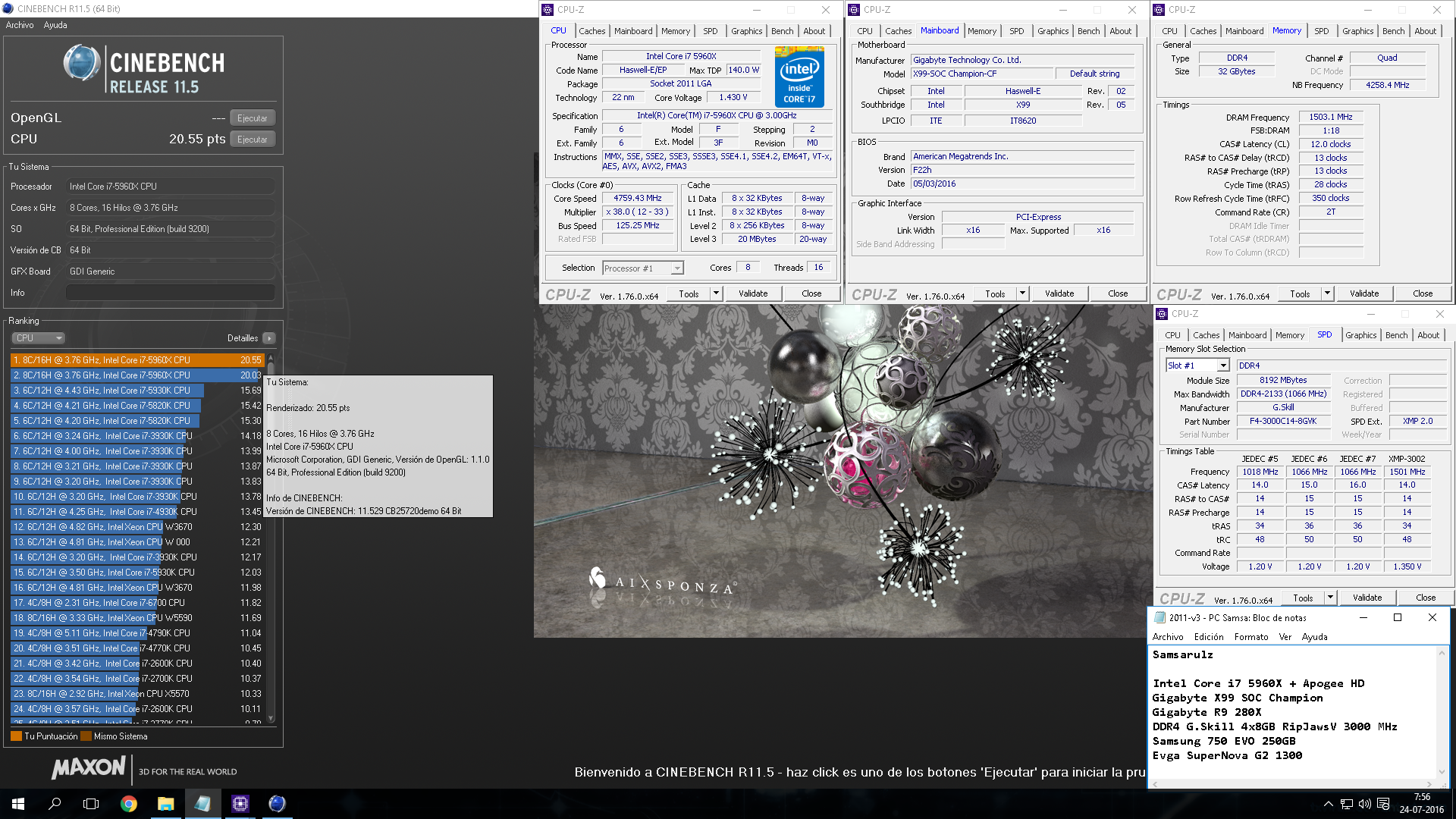Open the Archivo menu in Cinebench

pyautogui.click(x=20, y=25)
